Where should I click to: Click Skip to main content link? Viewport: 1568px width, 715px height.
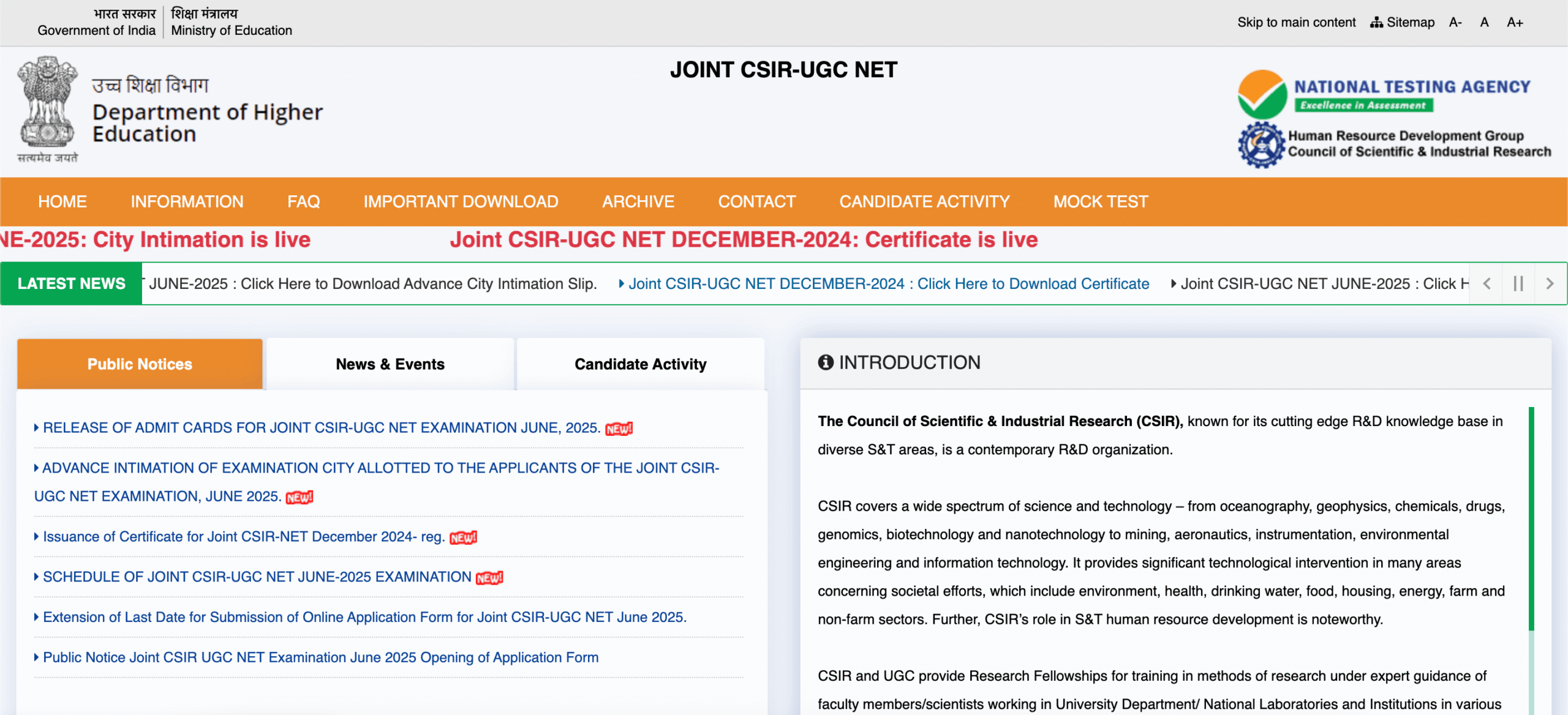tap(1296, 23)
